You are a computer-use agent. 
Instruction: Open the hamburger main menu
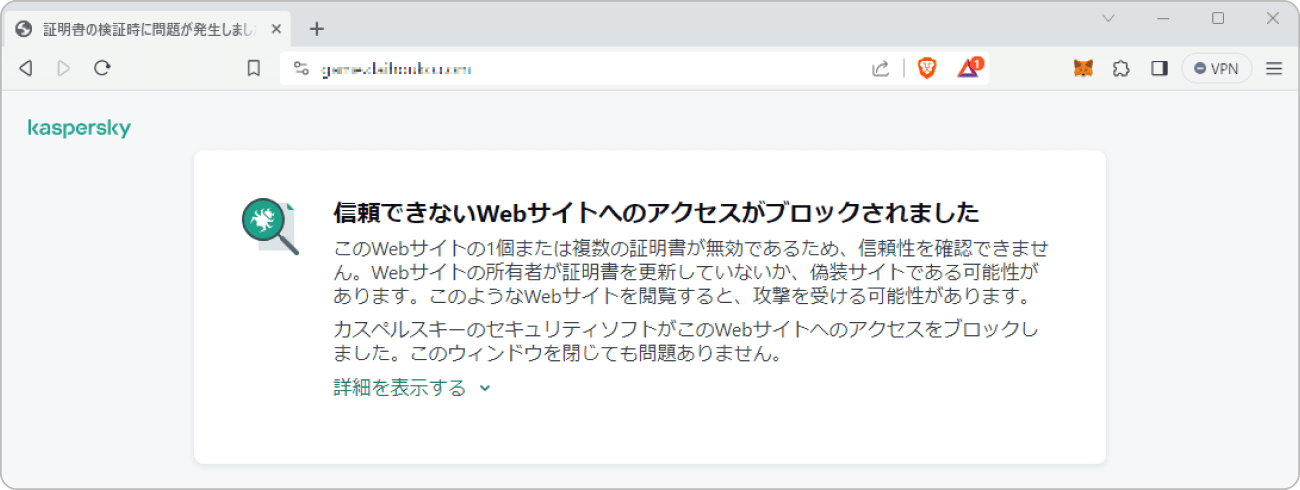click(1274, 69)
